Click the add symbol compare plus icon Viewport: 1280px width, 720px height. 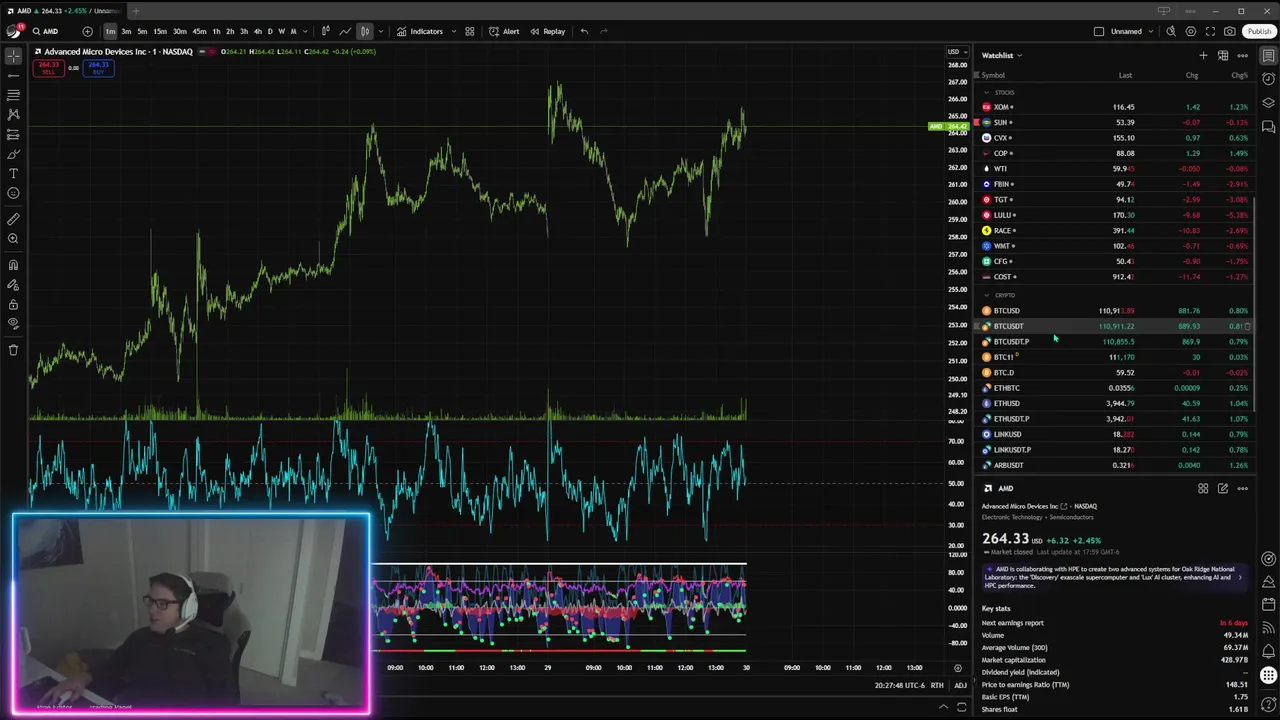(x=87, y=31)
